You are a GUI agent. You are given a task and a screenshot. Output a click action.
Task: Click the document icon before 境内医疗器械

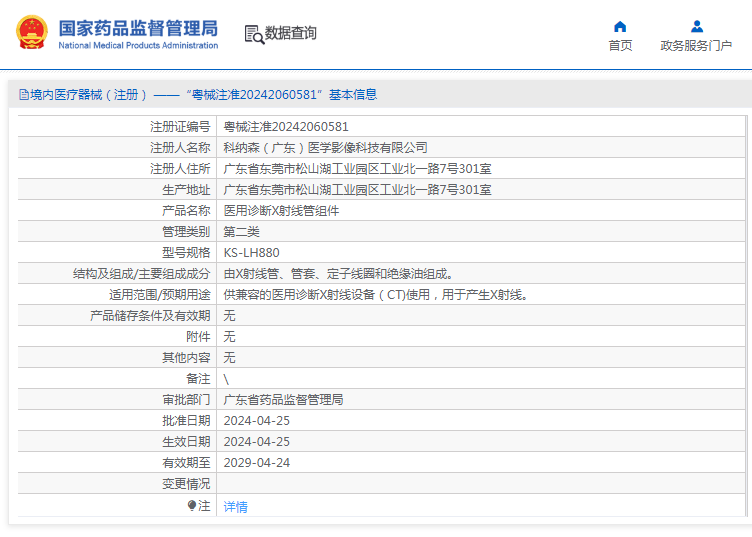point(24,94)
